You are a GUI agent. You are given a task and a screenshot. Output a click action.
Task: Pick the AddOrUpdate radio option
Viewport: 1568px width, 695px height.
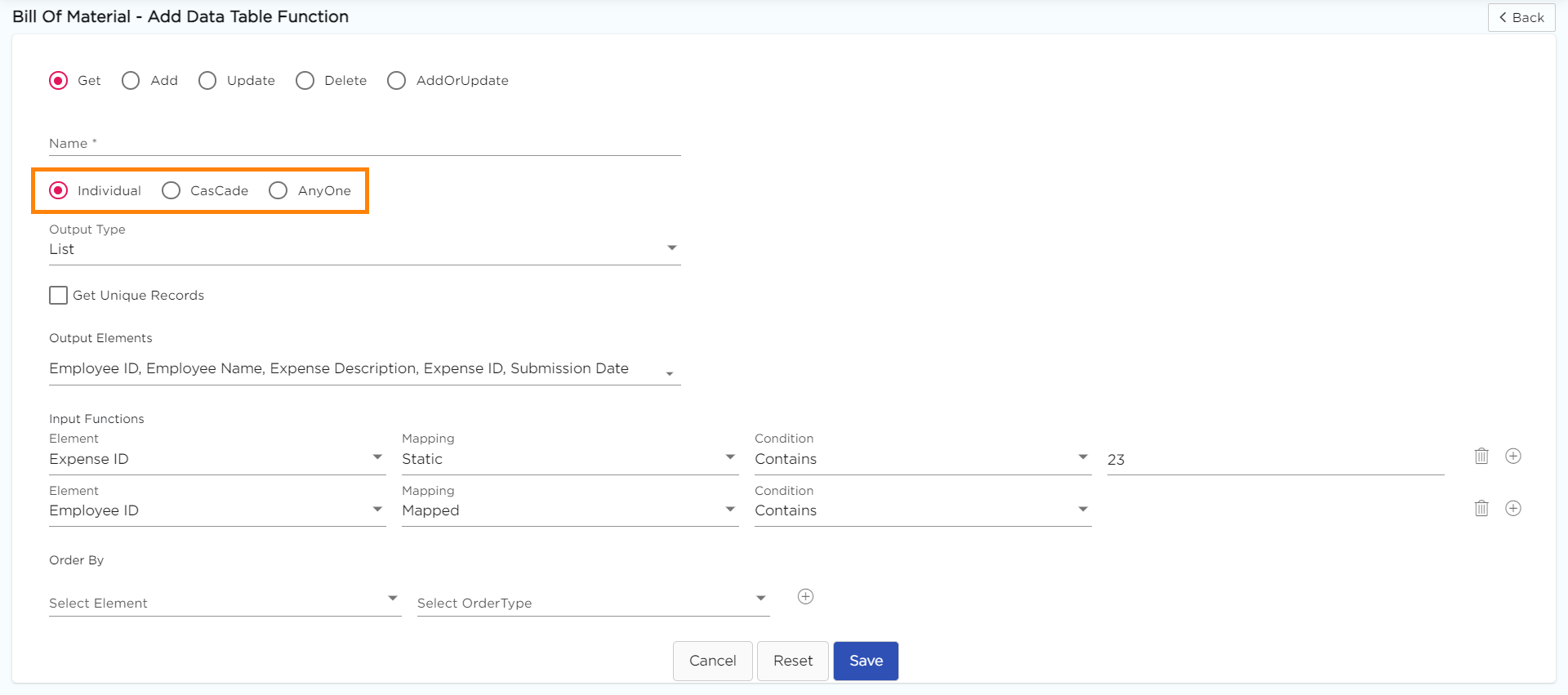pyautogui.click(x=396, y=81)
